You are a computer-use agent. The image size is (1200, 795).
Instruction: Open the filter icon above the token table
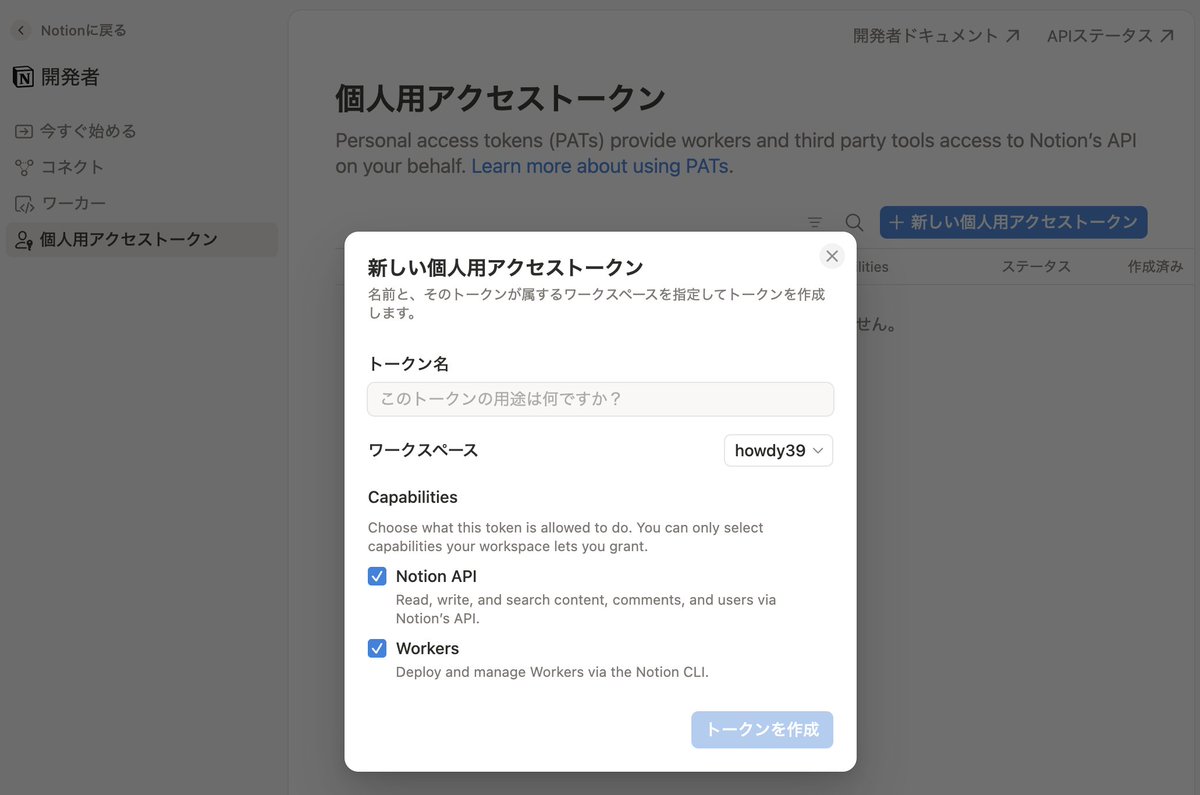click(x=815, y=222)
